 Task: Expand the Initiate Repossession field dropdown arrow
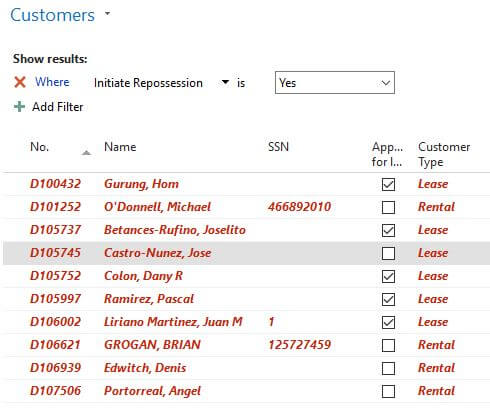(225, 82)
